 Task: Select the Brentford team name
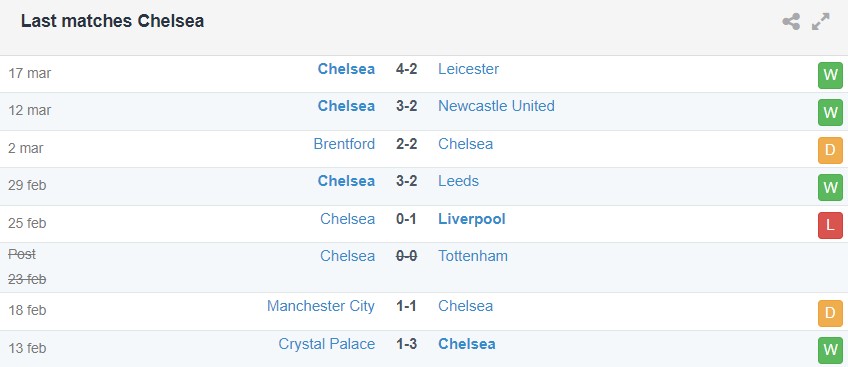pyautogui.click(x=344, y=144)
